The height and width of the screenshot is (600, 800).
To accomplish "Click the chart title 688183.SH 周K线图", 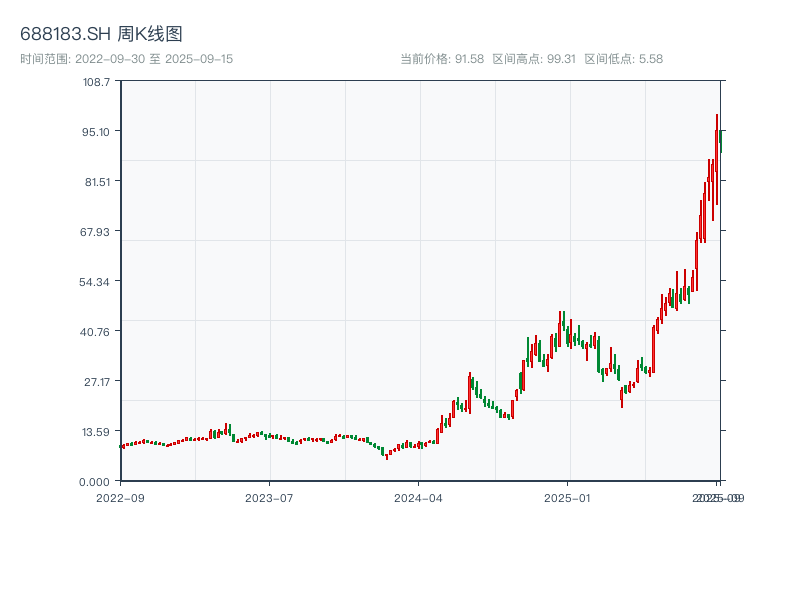I will (101, 34).
